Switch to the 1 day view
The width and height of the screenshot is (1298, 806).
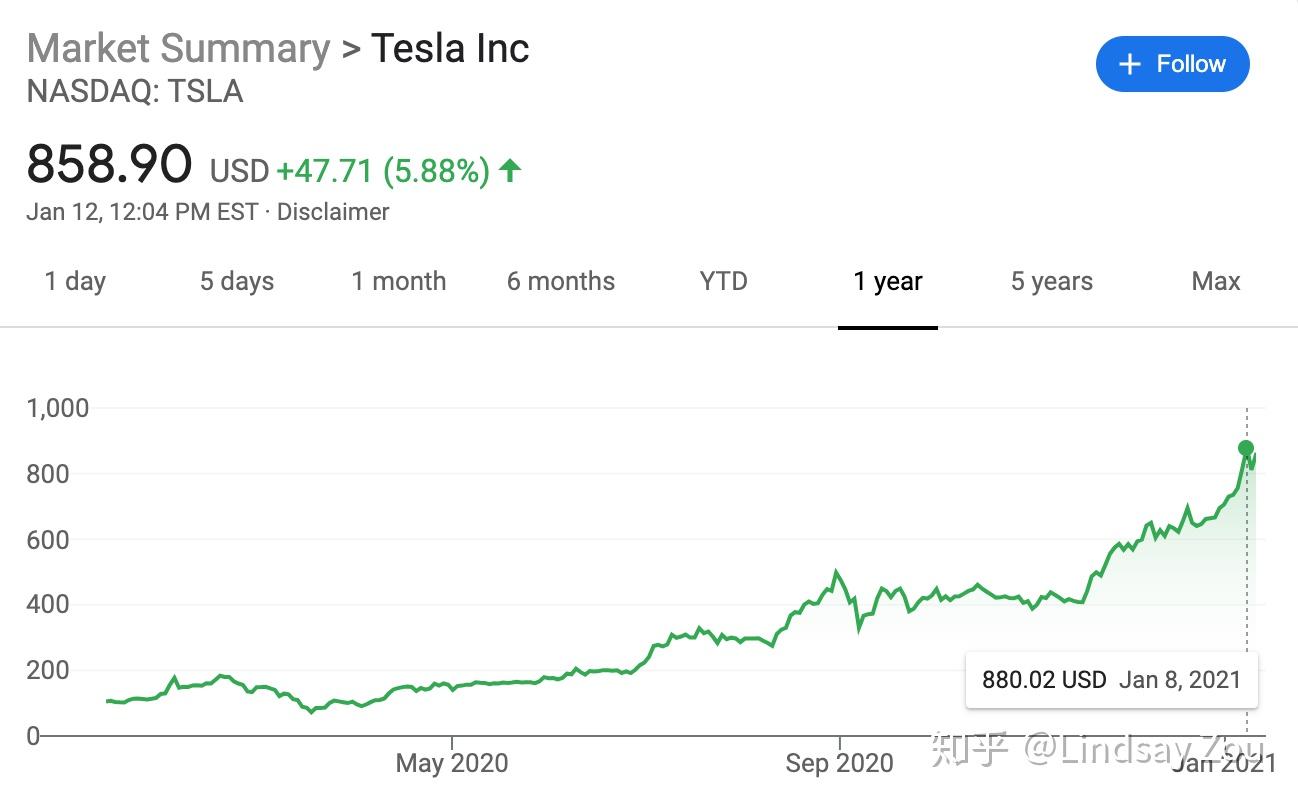pos(74,281)
